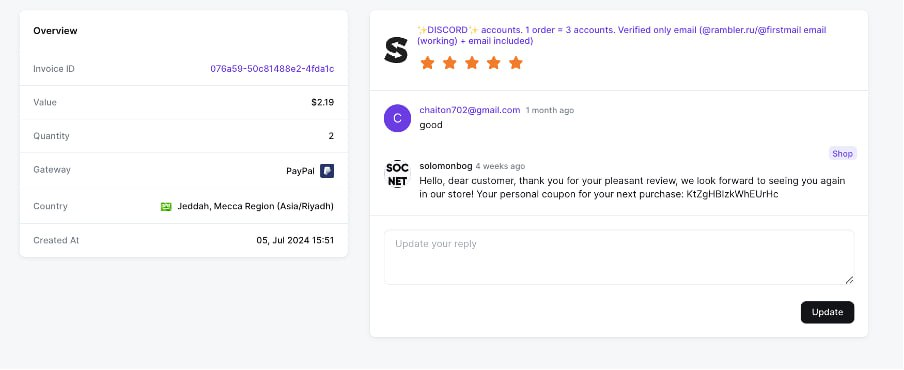
Task: Click the Created At date value
Action: click(295, 240)
